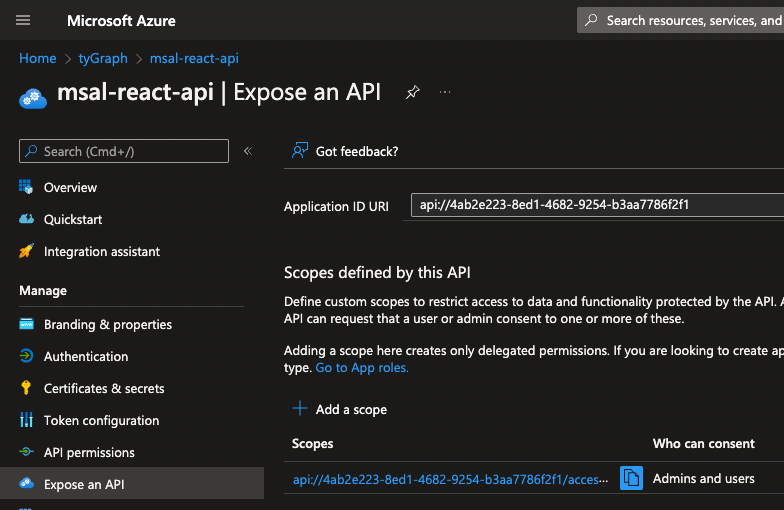Click the Token configuration bars icon
The image size is (784, 510).
[26, 420]
